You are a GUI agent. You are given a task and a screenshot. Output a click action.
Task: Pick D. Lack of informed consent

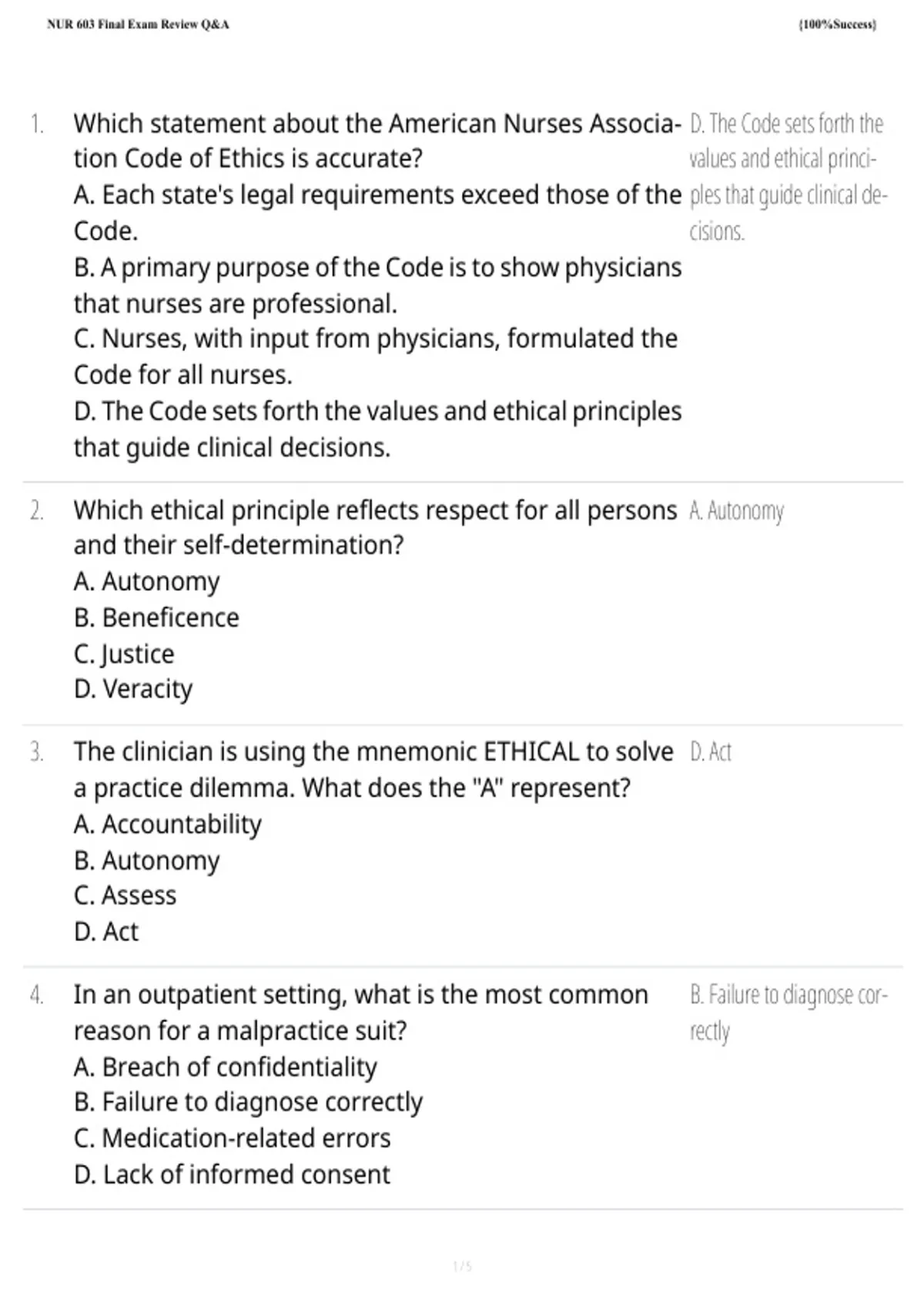pos(232,1174)
